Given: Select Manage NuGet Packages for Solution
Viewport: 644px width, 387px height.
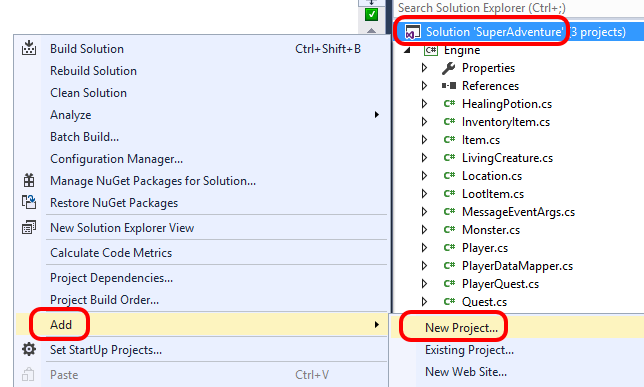Looking at the screenshot, I should point(201,181).
